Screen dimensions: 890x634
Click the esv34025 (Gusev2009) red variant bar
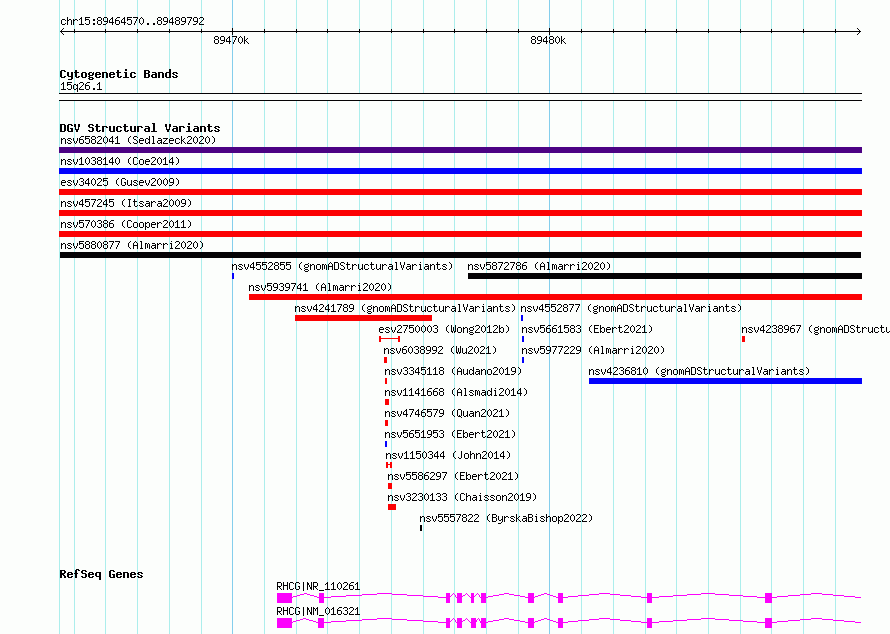click(460, 192)
